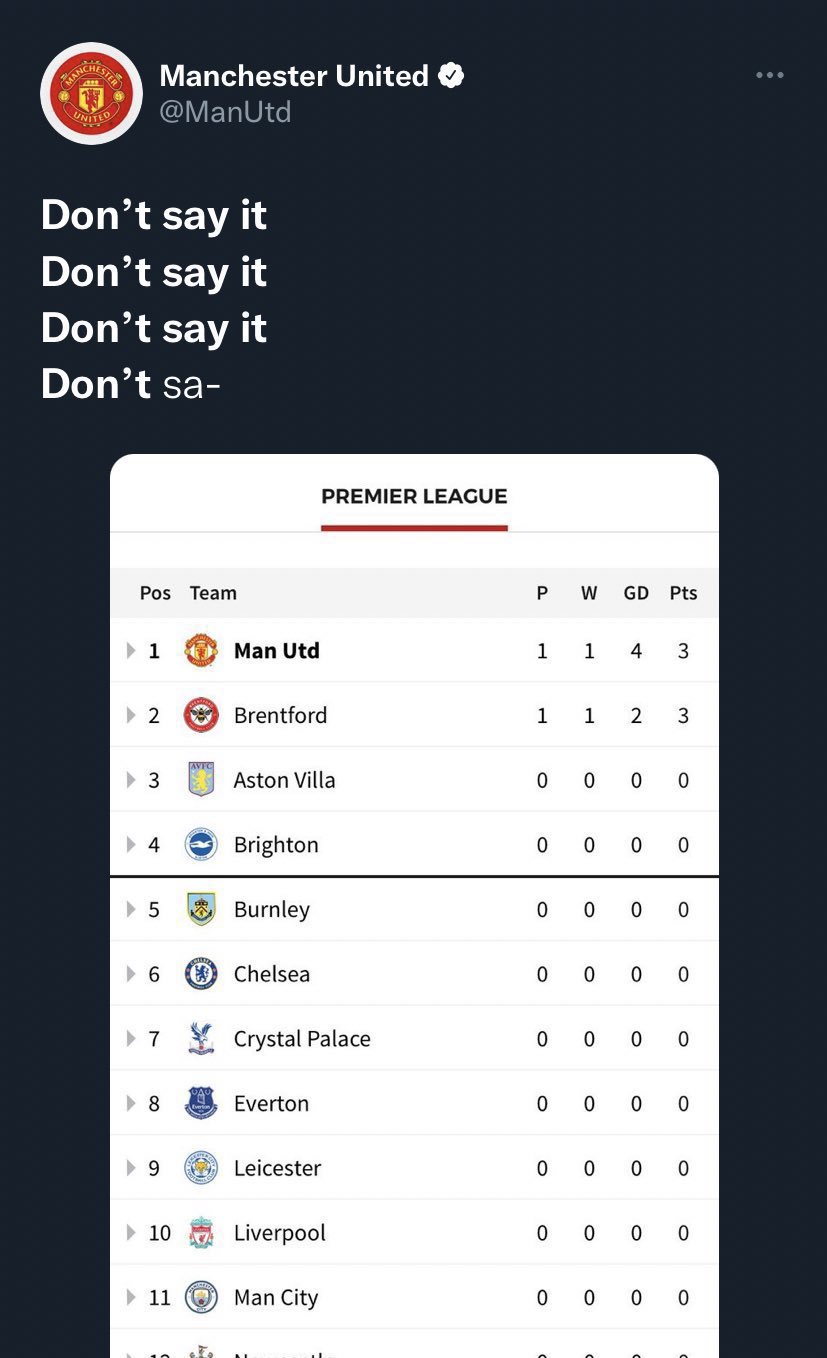
Task: Click the Manchester United profile avatar
Action: click(91, 93)
